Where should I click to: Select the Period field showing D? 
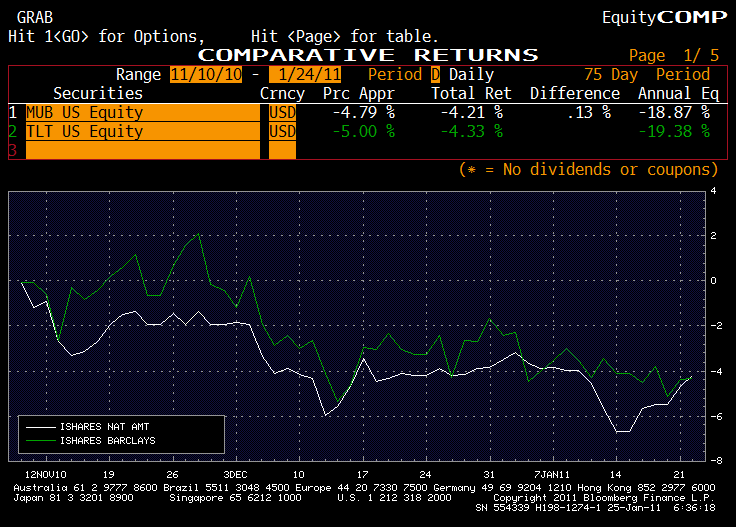(435, 75)
